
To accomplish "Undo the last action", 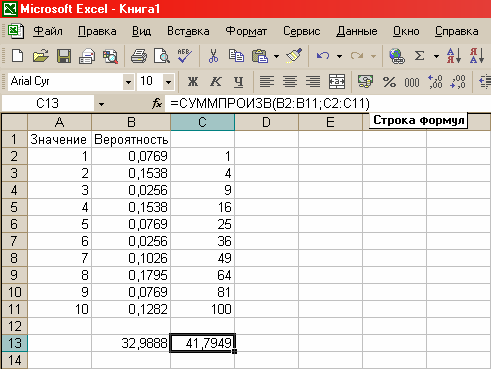I will tap(323, 56).
